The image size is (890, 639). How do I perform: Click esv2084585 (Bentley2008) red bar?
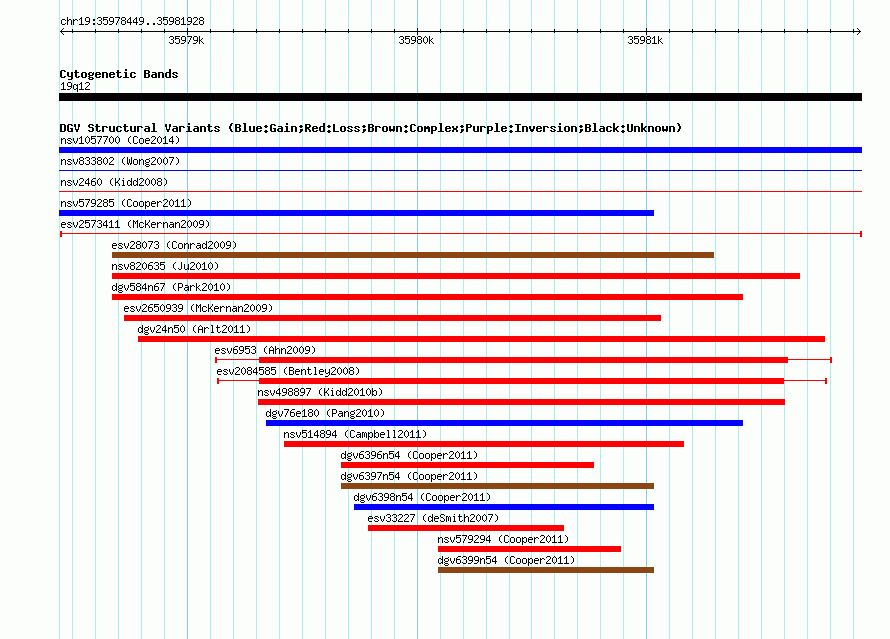(x=522, y=381)
